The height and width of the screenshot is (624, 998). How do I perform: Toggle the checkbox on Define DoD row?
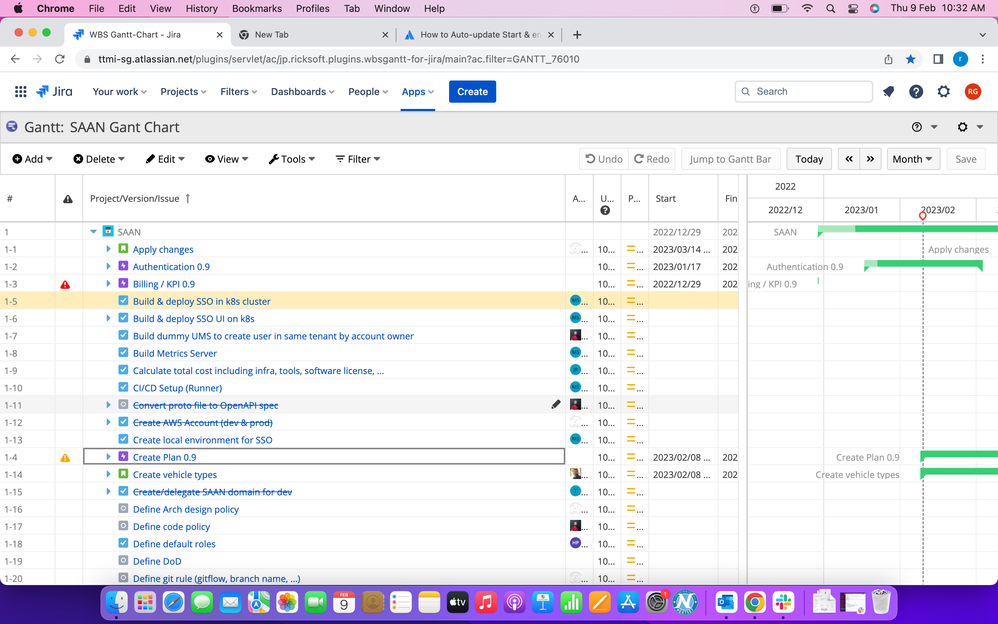tap(122, 561)
